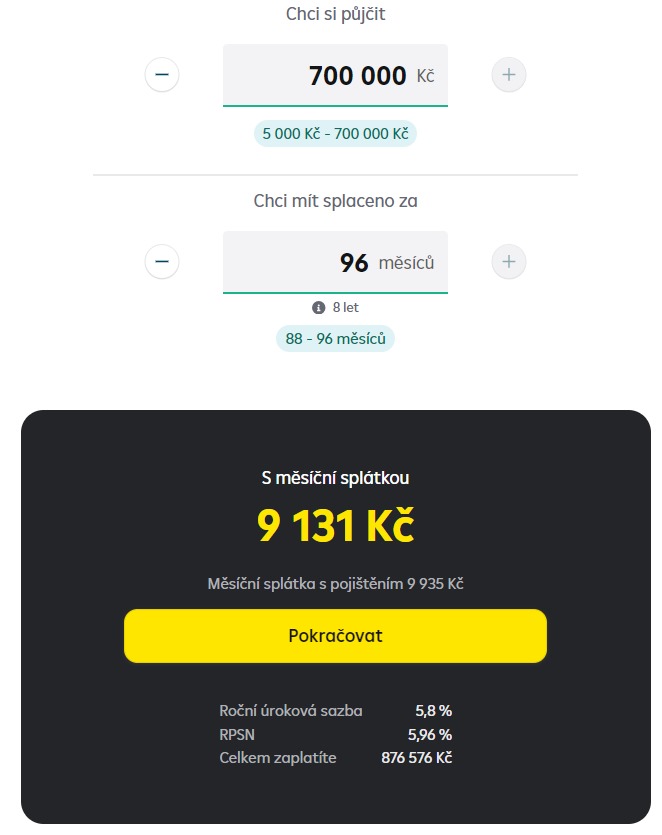662x835 pixels.
Task: Focus the 96 měsíců duration field
Action: 335,263
